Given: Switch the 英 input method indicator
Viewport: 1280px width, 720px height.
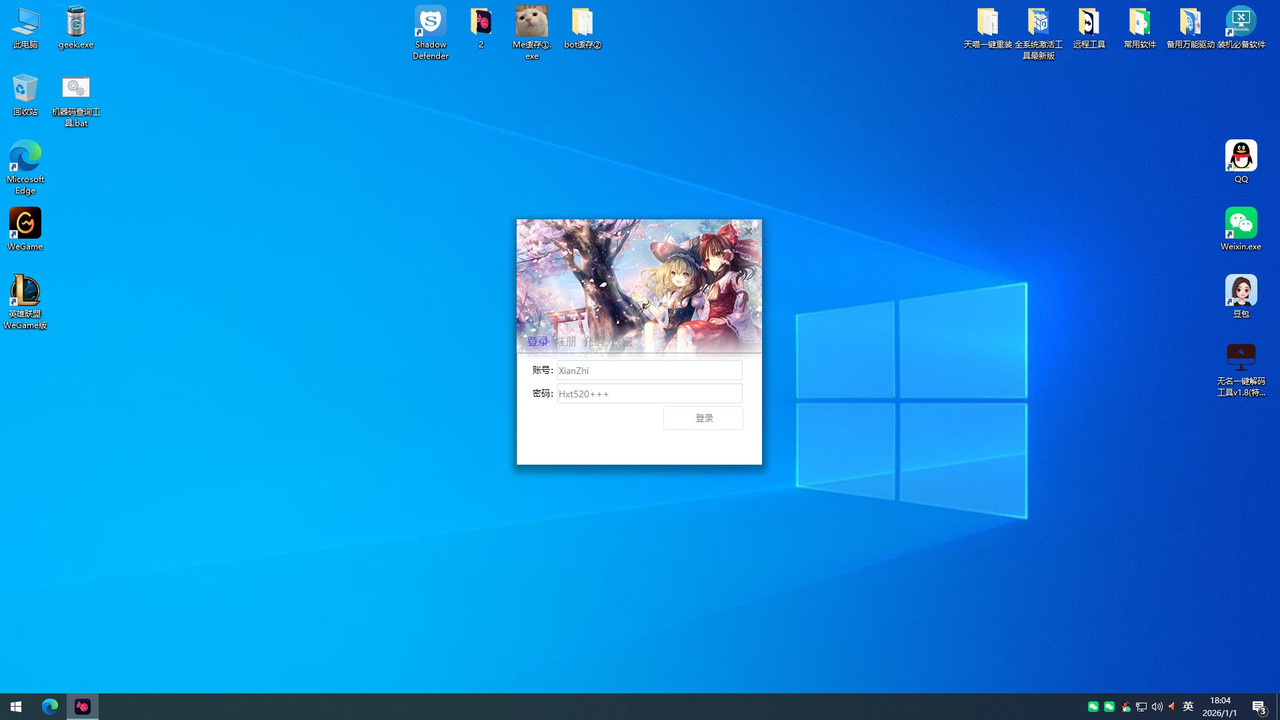Looking at the screenshot, I should tap(1188, 707).
